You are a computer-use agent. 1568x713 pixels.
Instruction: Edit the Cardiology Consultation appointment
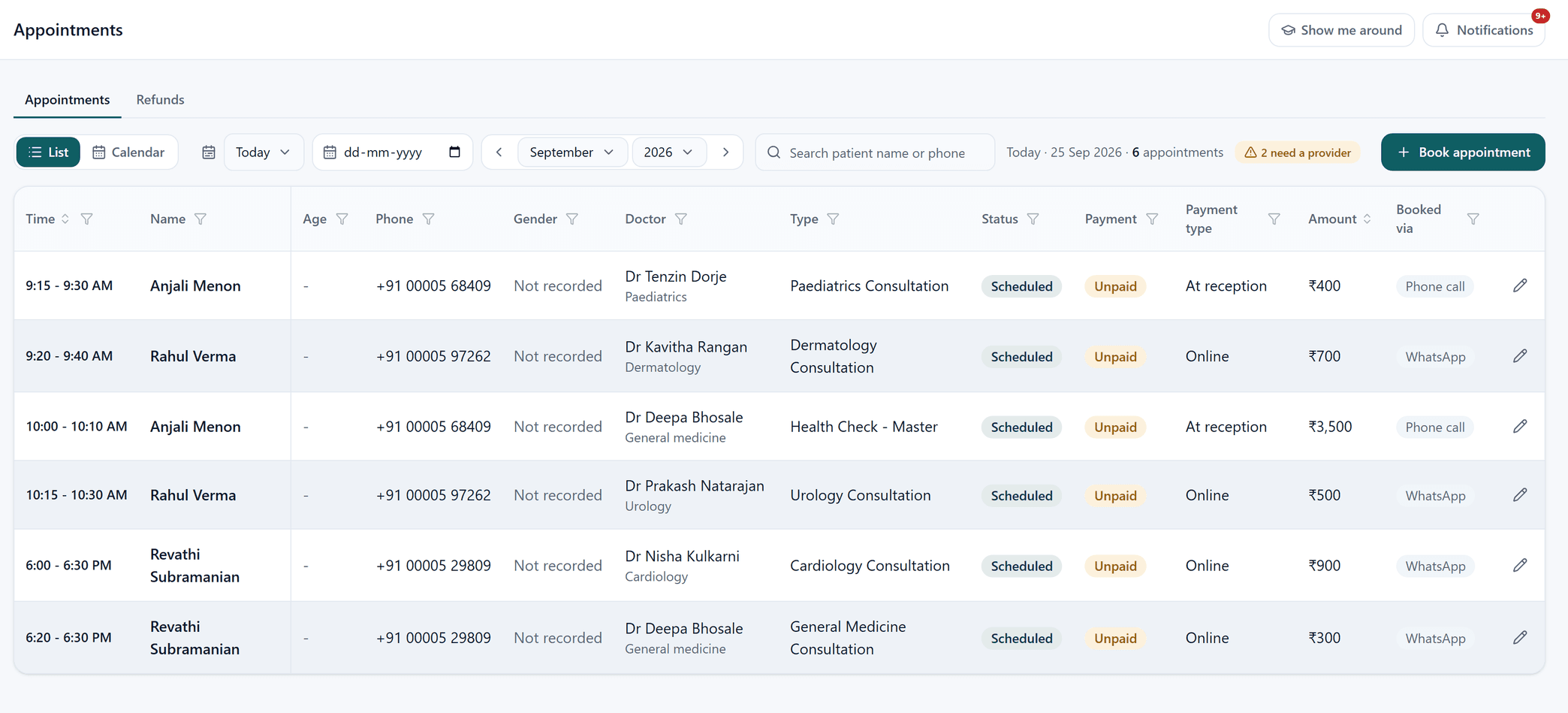pyautogui.click(x=1520, y=566)
